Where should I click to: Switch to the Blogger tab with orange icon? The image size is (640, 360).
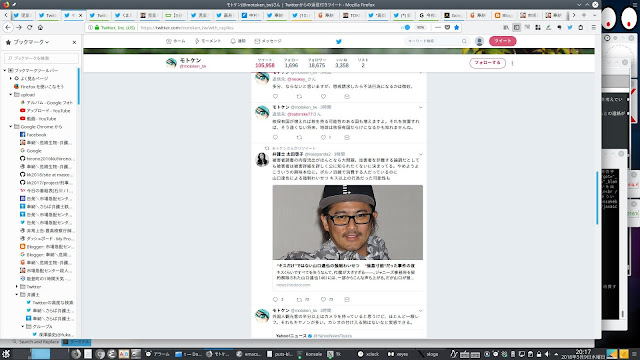point(504,15)
